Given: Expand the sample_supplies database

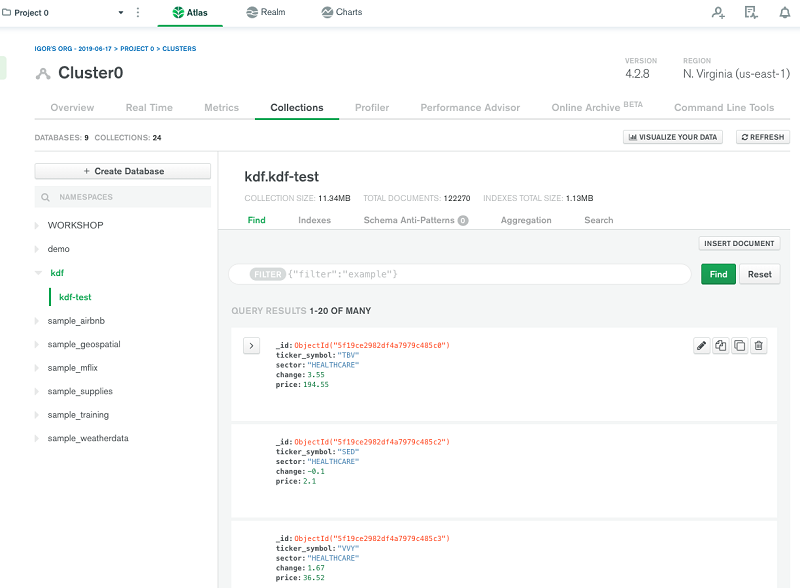Looking at the screenshot, I should (x=37, y=391).
